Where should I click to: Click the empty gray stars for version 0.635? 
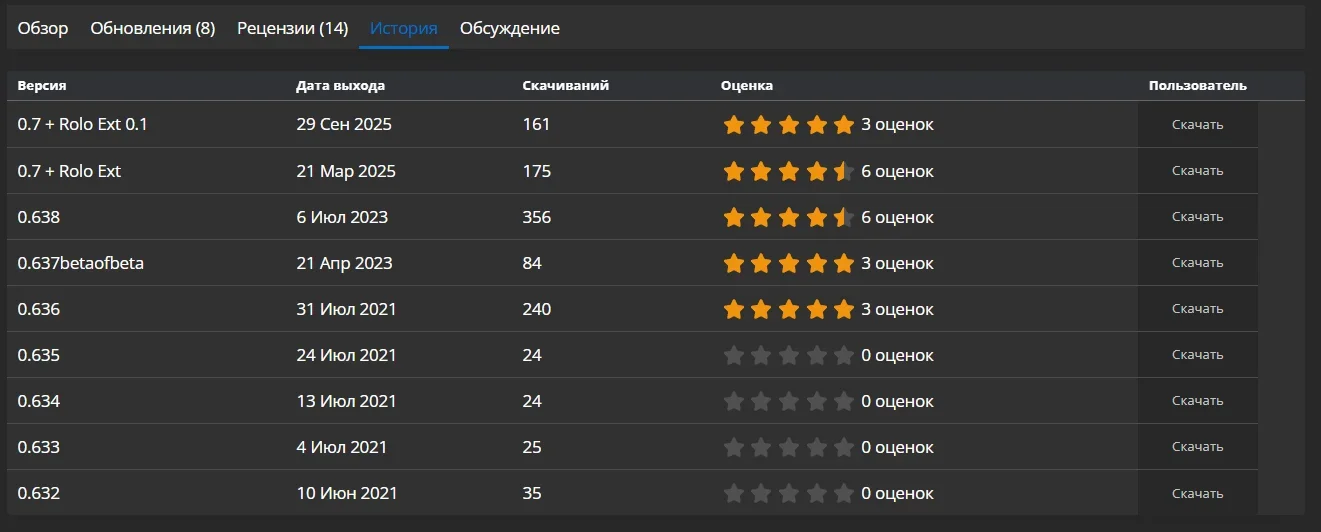click(788, 355)
